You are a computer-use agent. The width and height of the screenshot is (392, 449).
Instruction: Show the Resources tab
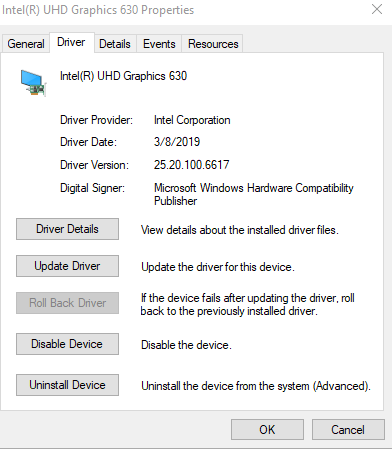[x=213, y=44]
